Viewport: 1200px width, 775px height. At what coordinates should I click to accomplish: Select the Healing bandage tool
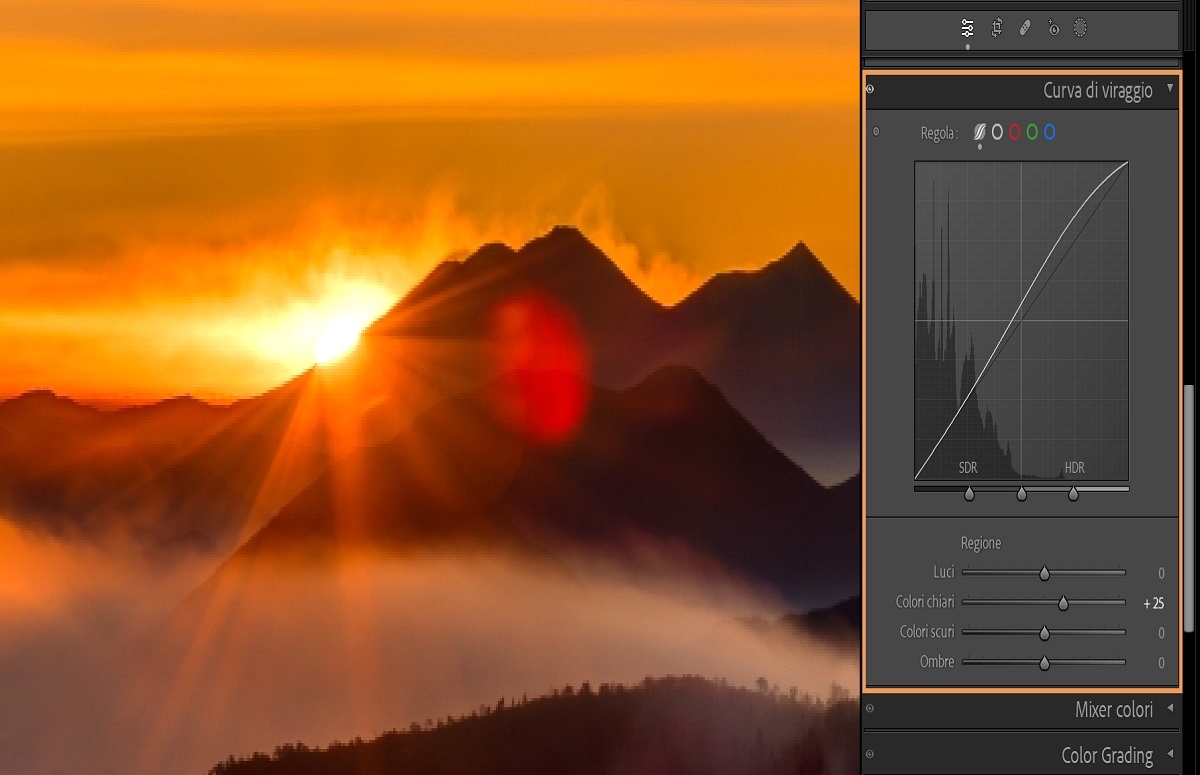(x=1025, y=29)
